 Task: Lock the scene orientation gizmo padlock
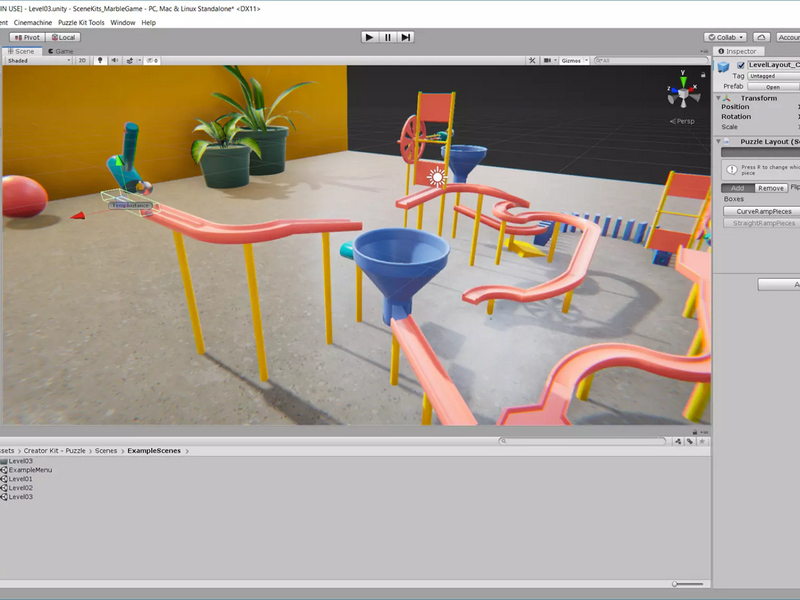tap(703, 75)
